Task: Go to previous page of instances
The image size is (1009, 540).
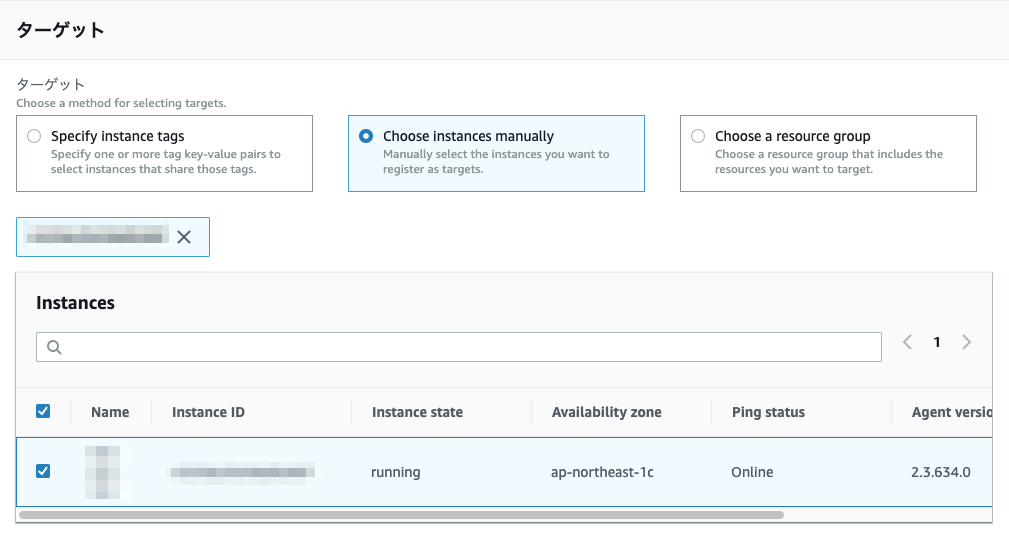Action: click(907, 342)
